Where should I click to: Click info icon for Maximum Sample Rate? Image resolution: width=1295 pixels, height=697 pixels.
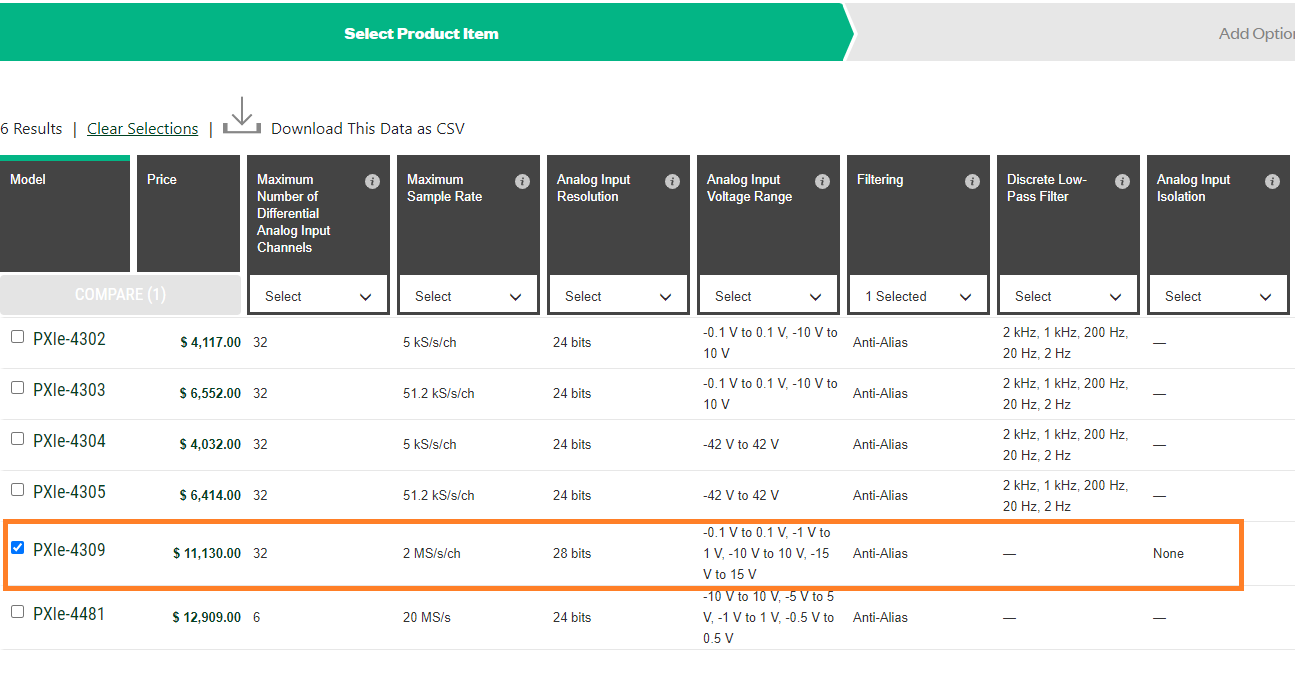tap(522, 181)
